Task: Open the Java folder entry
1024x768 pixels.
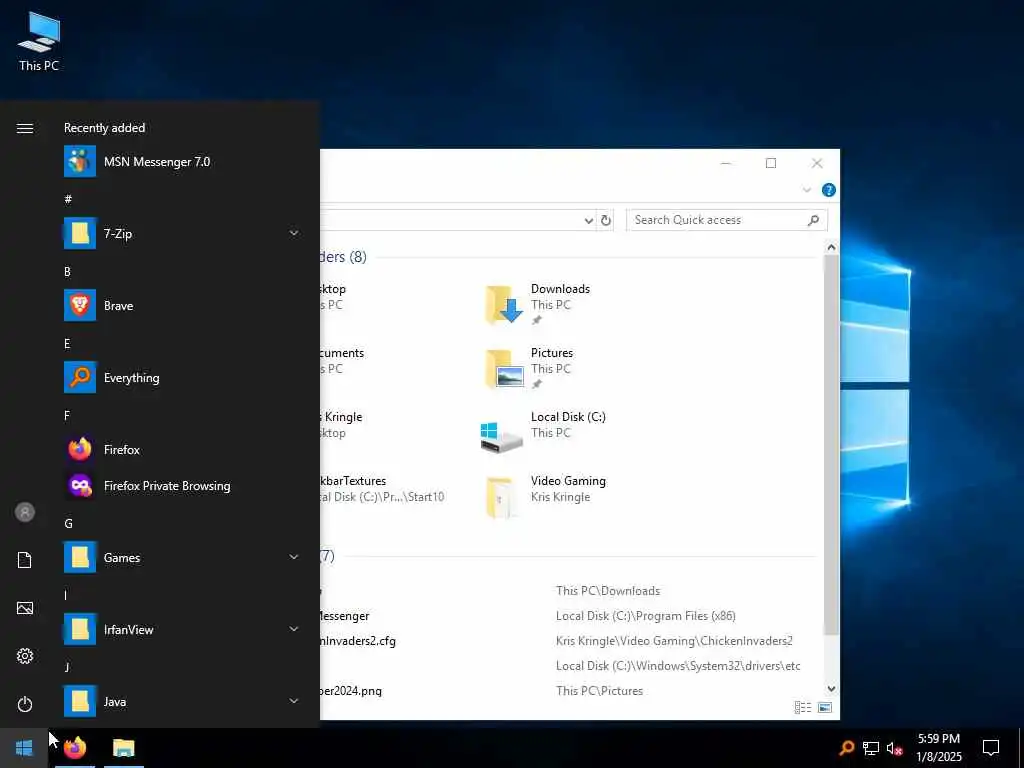Action: coord(182,701)
